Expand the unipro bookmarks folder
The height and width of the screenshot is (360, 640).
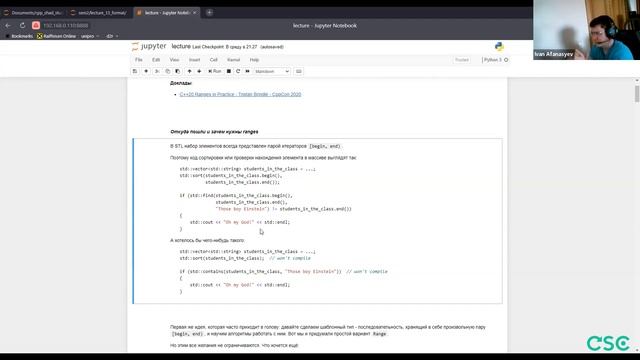coord(90,36)
